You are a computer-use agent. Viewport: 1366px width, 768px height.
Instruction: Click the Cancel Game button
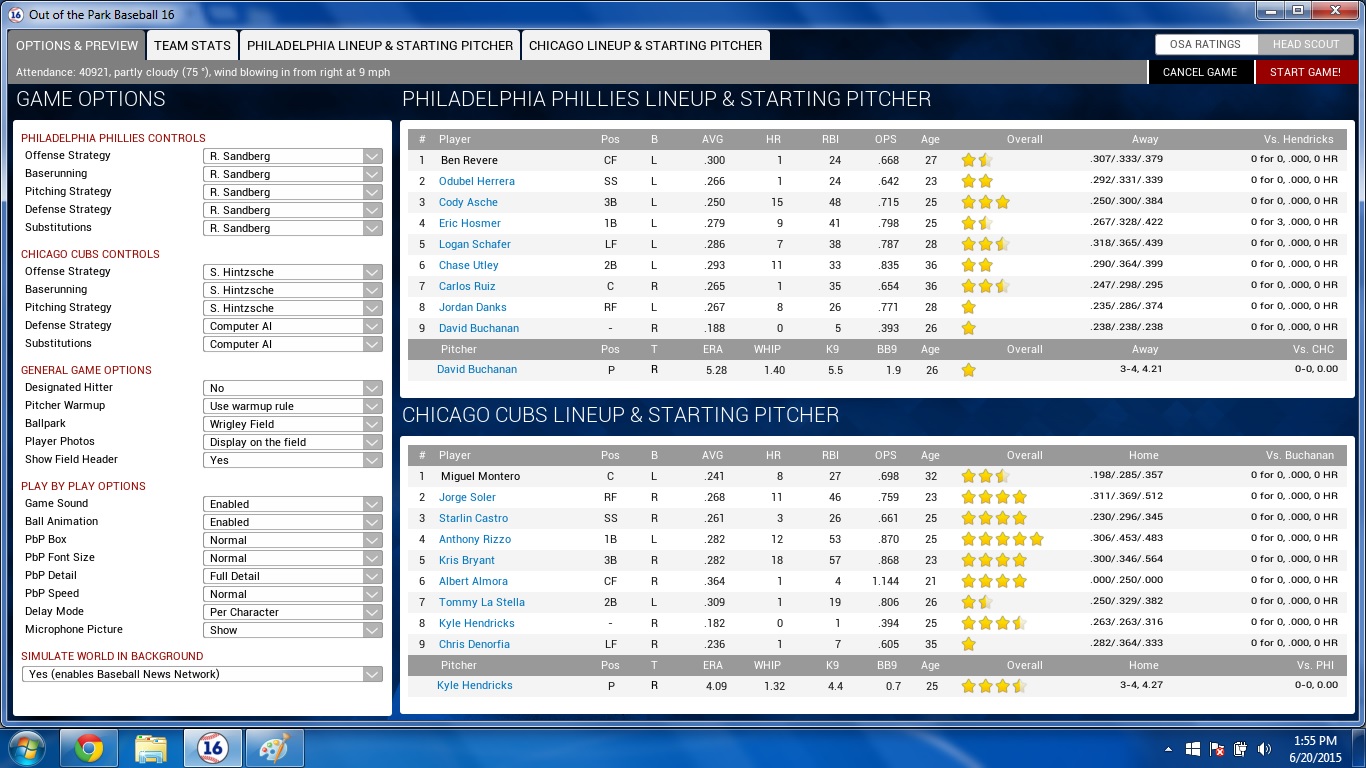click(x=1200, y=72)
